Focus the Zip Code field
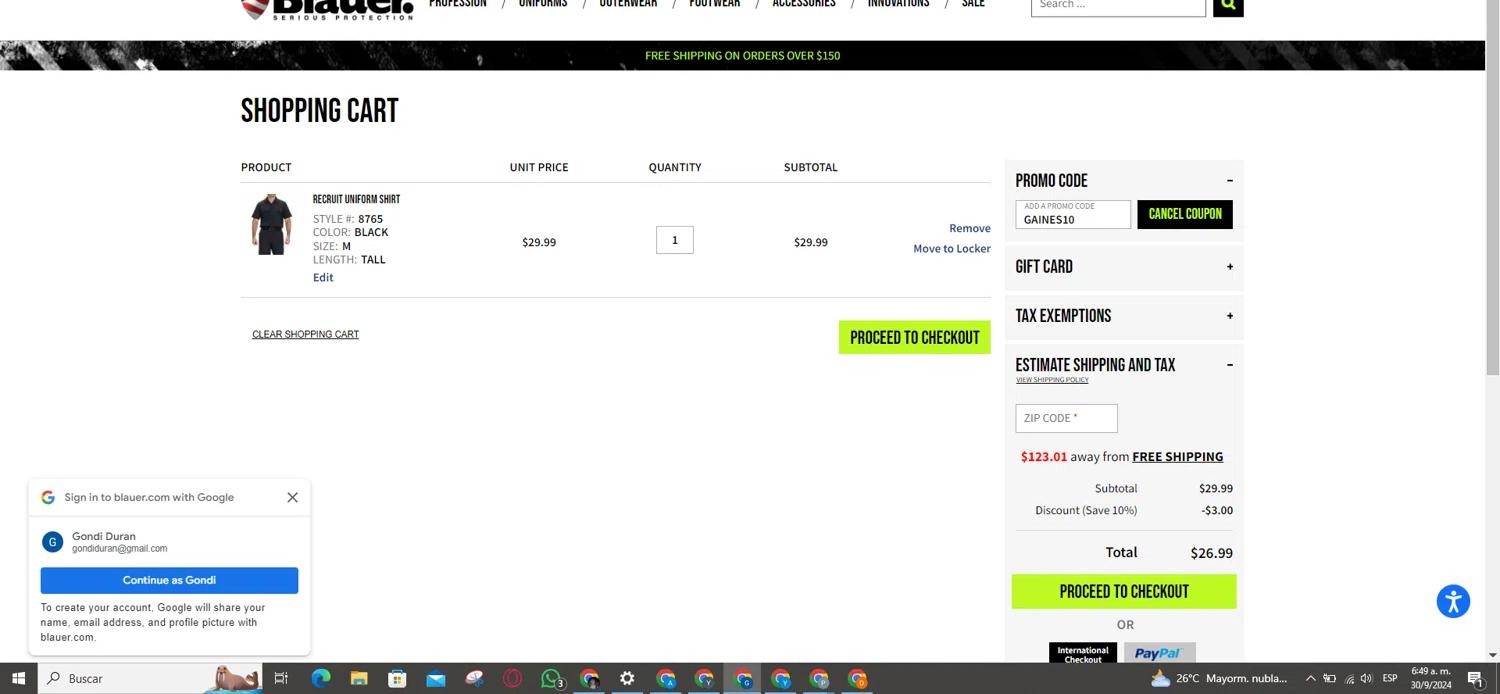Screen dimensions: 1500x694 click(x=1066, y=418)
